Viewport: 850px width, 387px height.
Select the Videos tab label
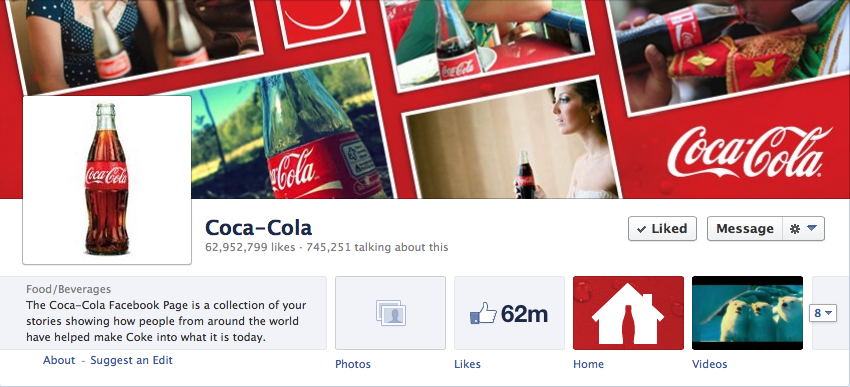tap(710, 364)
